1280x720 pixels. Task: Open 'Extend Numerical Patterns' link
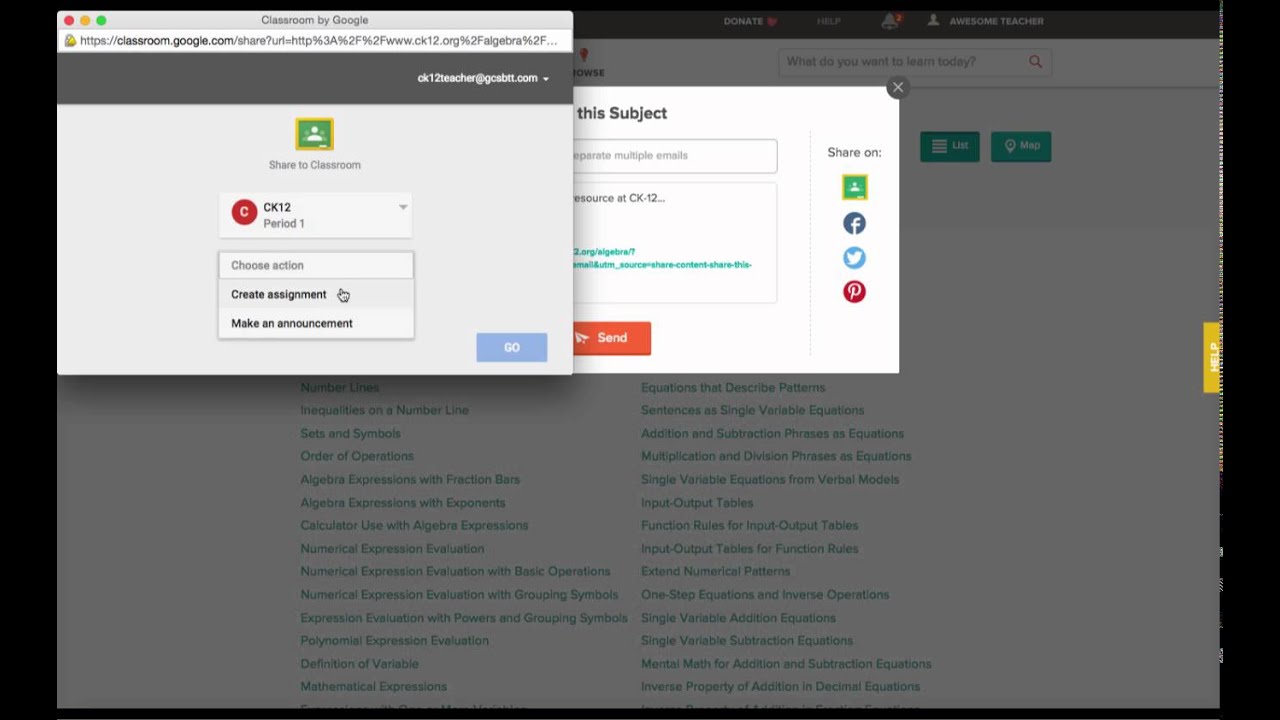715,571
